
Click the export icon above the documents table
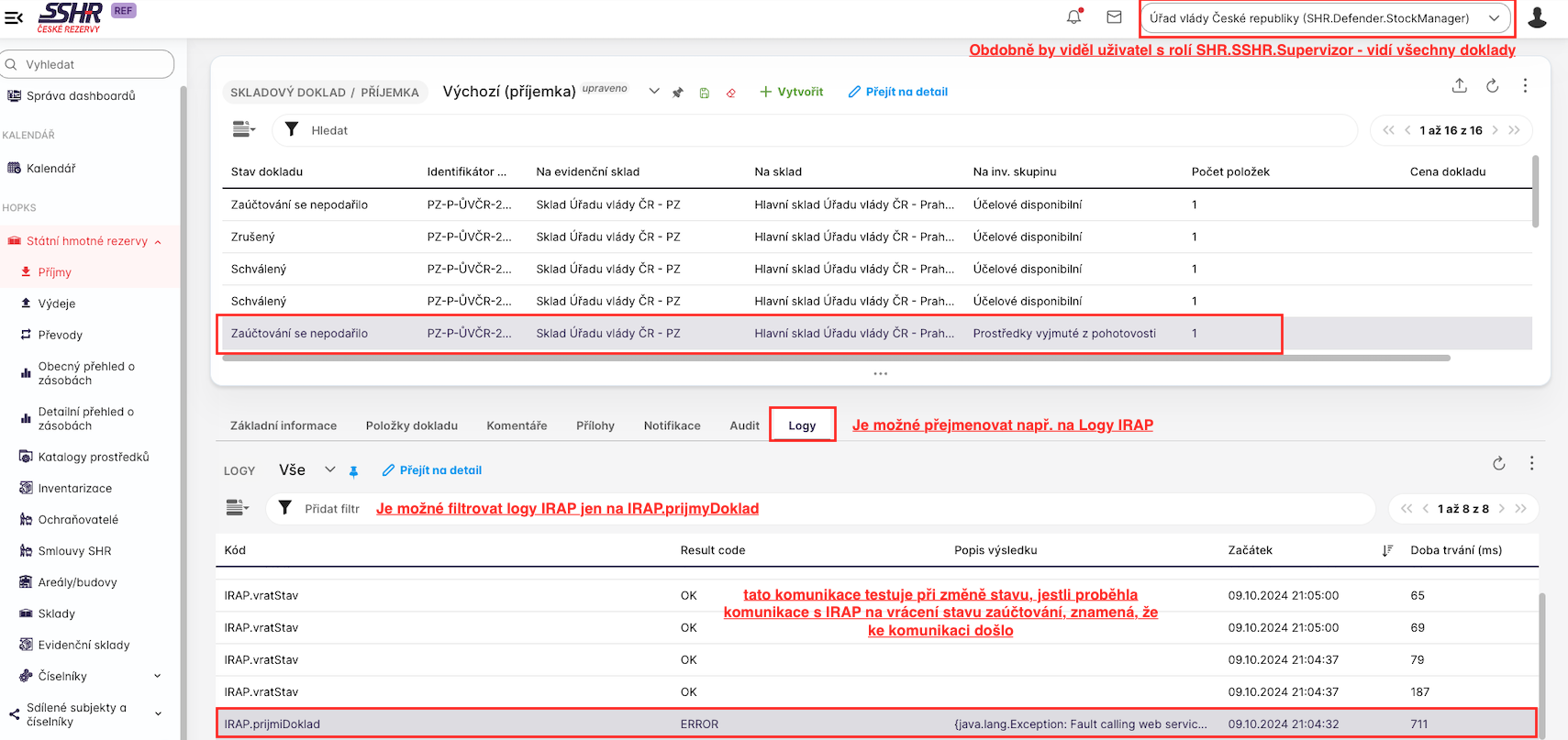tap(1459, 85)
